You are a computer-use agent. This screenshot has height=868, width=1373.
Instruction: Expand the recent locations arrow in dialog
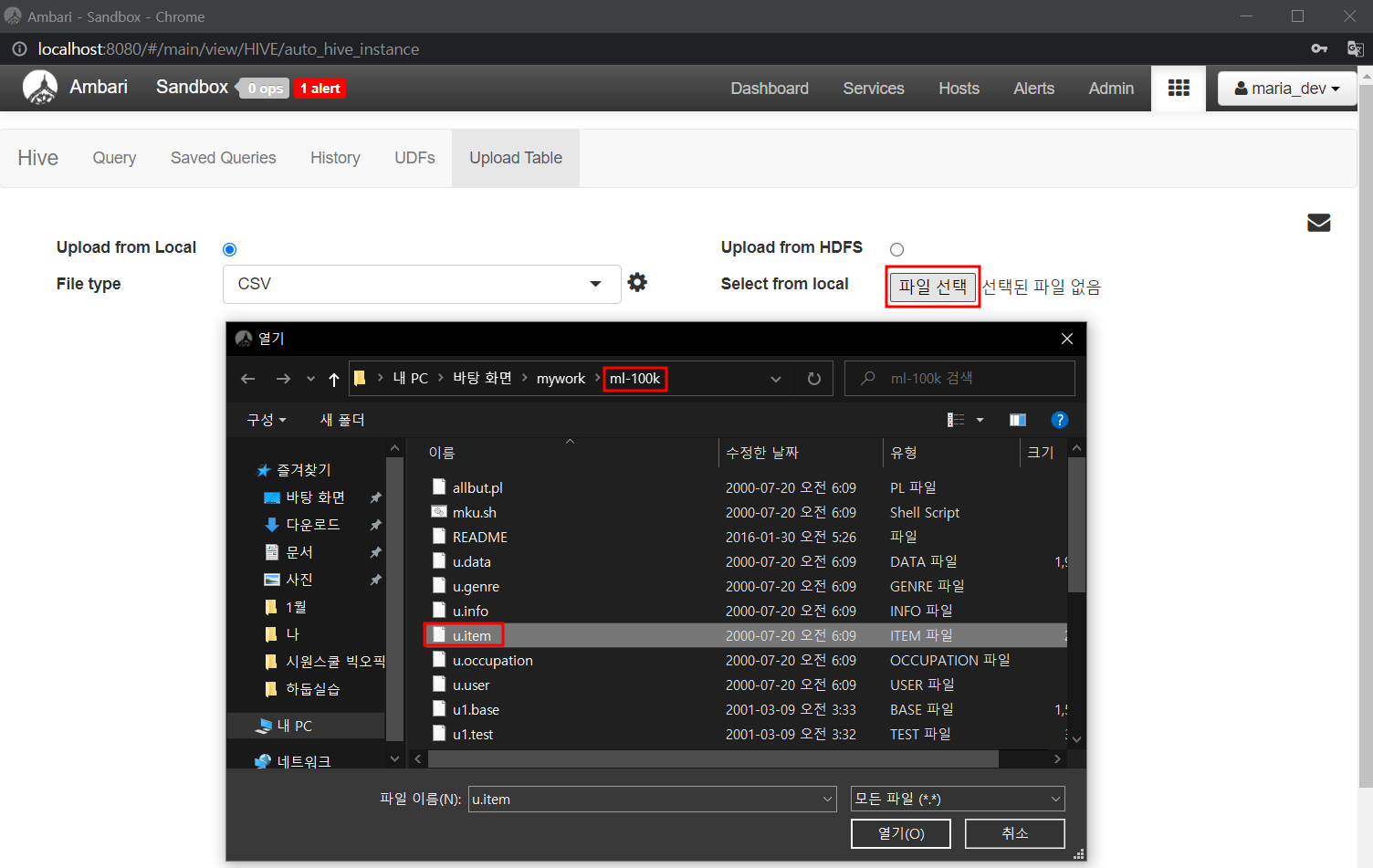pos(310,379)
